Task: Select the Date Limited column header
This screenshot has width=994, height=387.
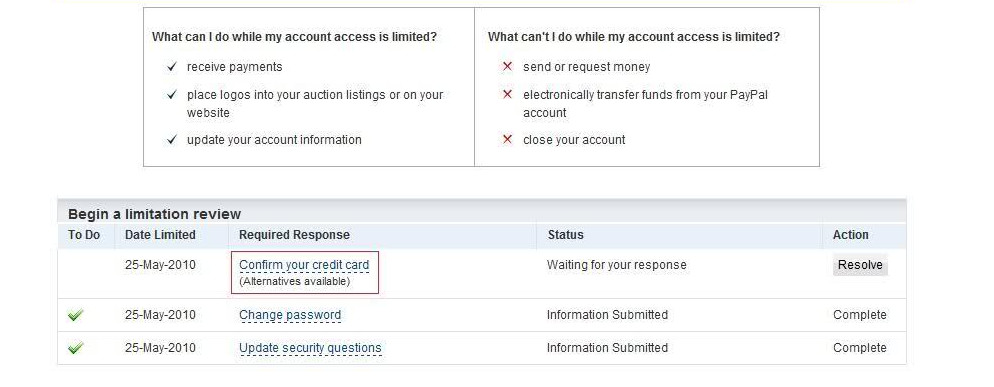Action: tap(160, 235)
